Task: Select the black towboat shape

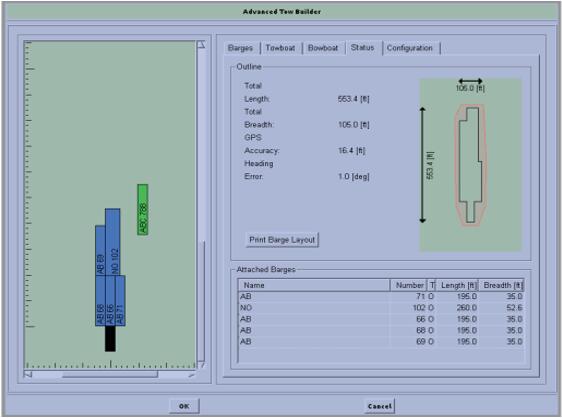Action: pos(110,338)
